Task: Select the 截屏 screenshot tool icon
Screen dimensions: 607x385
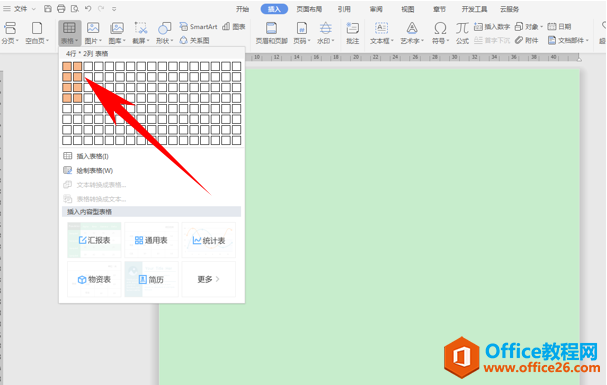Action: (x=141, y=28)
